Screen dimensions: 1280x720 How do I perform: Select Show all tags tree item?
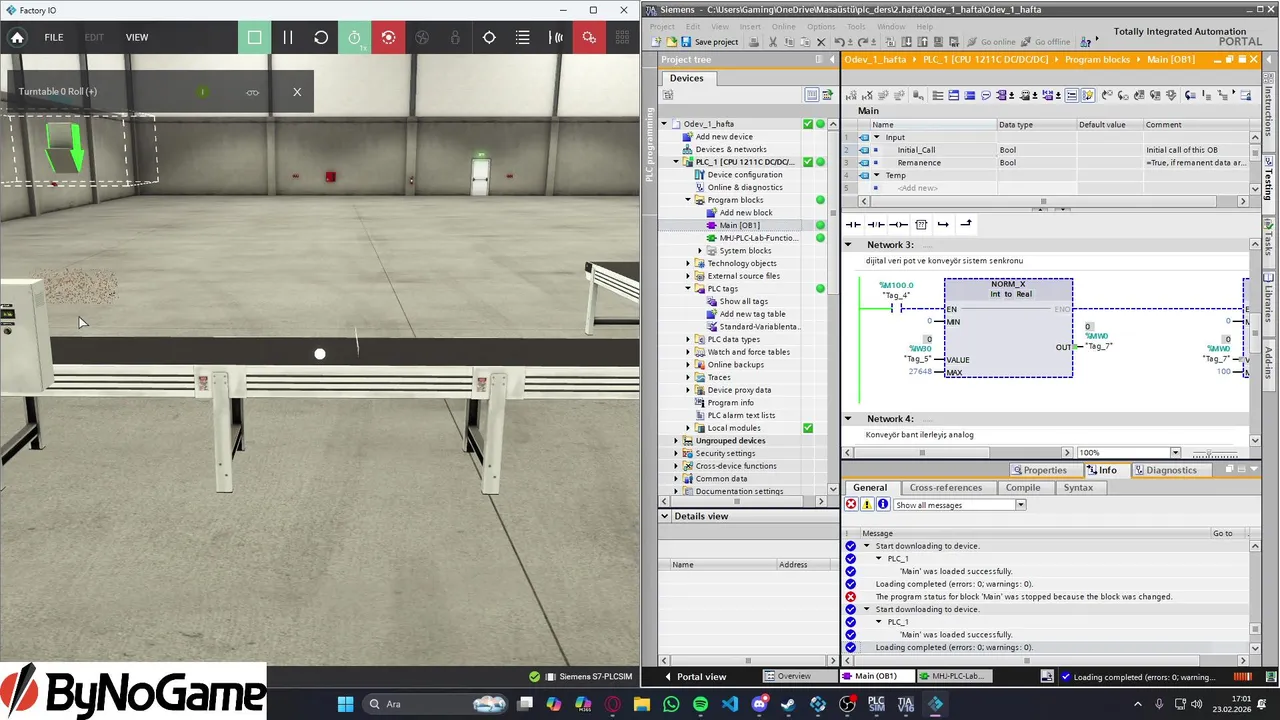[743, 301]
